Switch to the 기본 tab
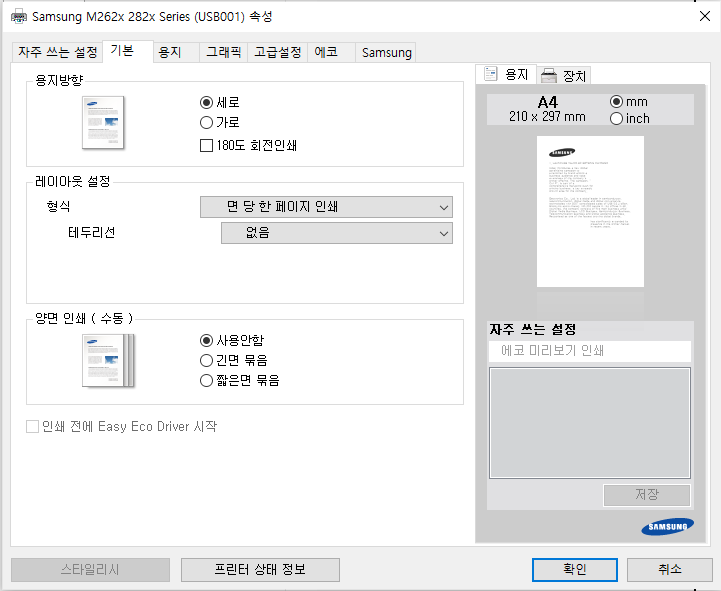721x591 pixels. (x=127, y=51)
